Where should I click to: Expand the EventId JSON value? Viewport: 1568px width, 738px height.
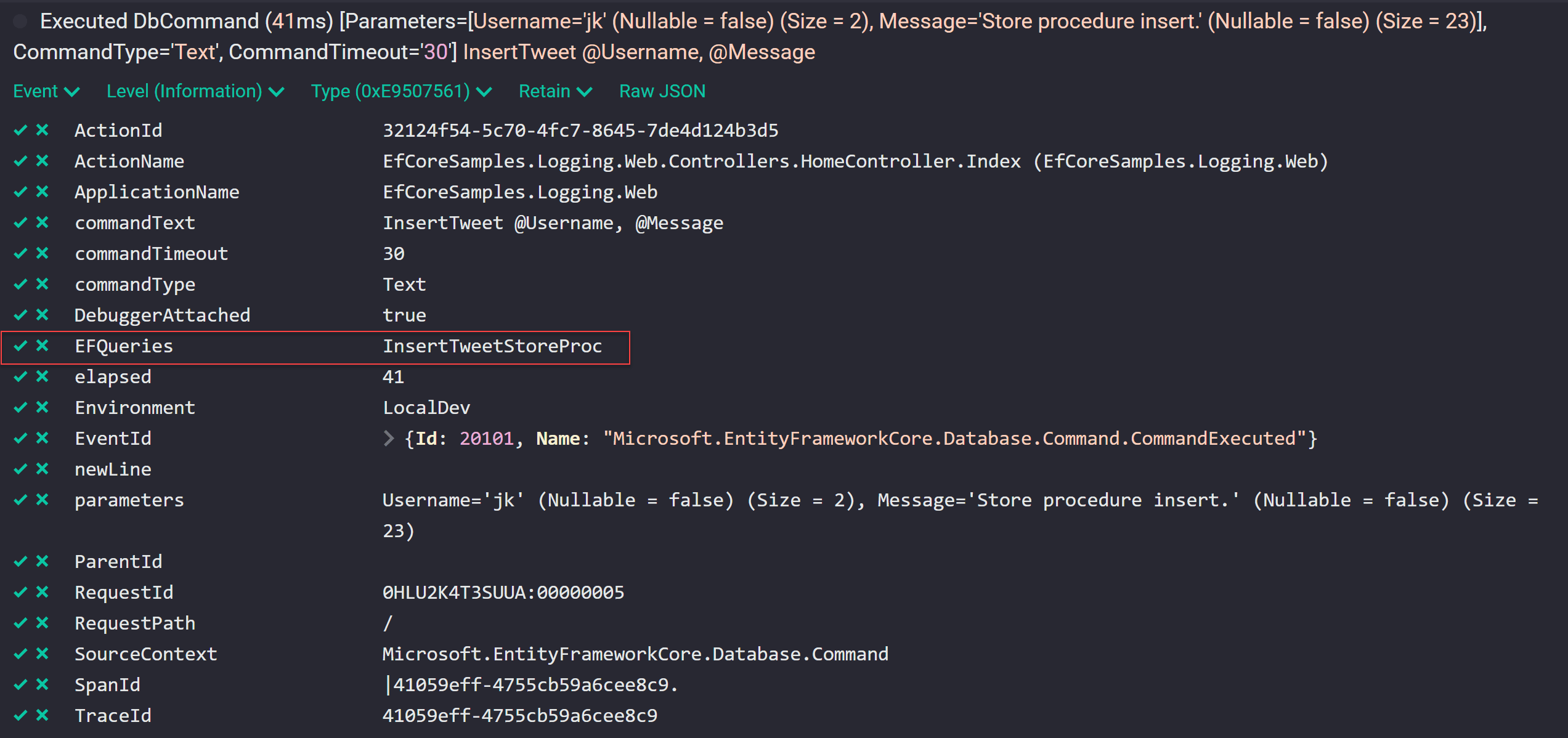(x=389, y=438)
